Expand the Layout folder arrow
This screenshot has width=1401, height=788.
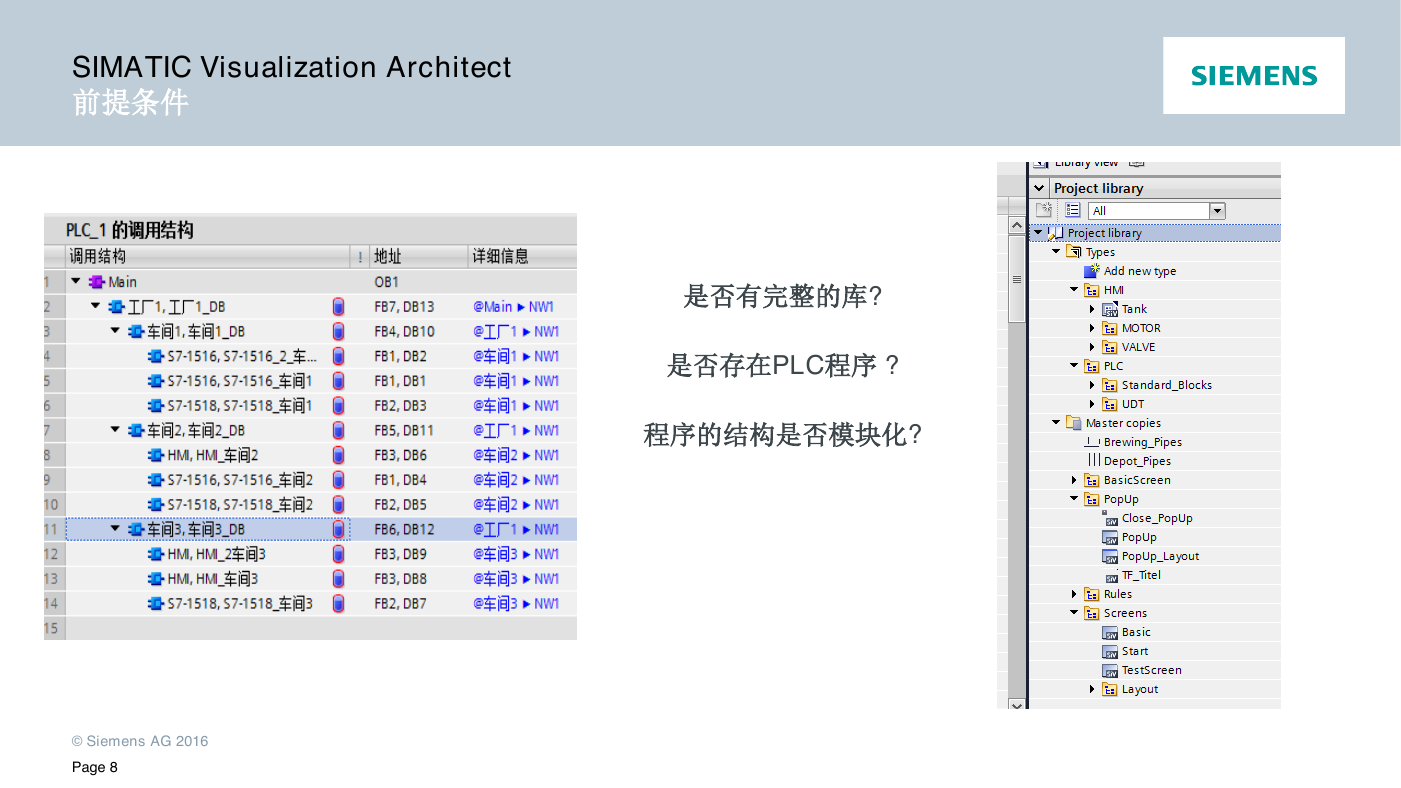(x=1093, y=689)
